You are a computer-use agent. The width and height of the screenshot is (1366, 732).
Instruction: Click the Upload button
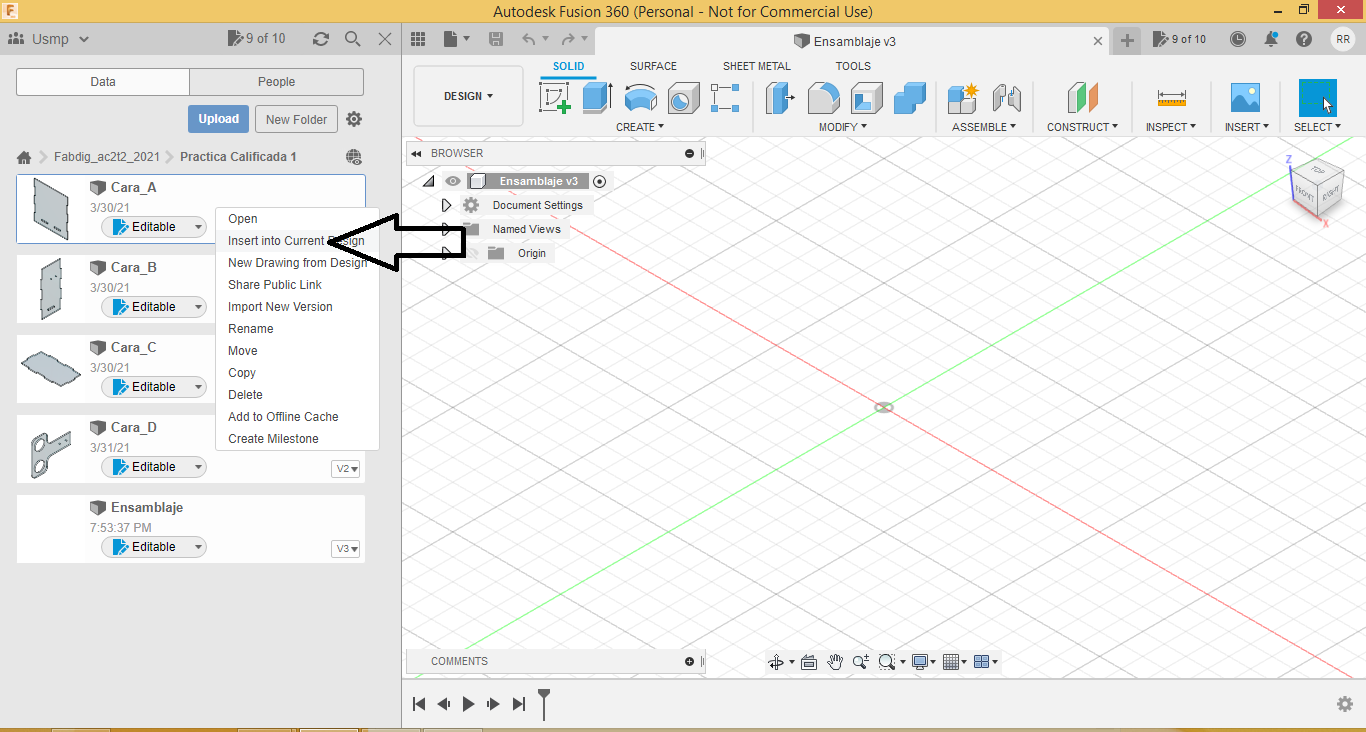pyautogui.click(x=218, y=119)
